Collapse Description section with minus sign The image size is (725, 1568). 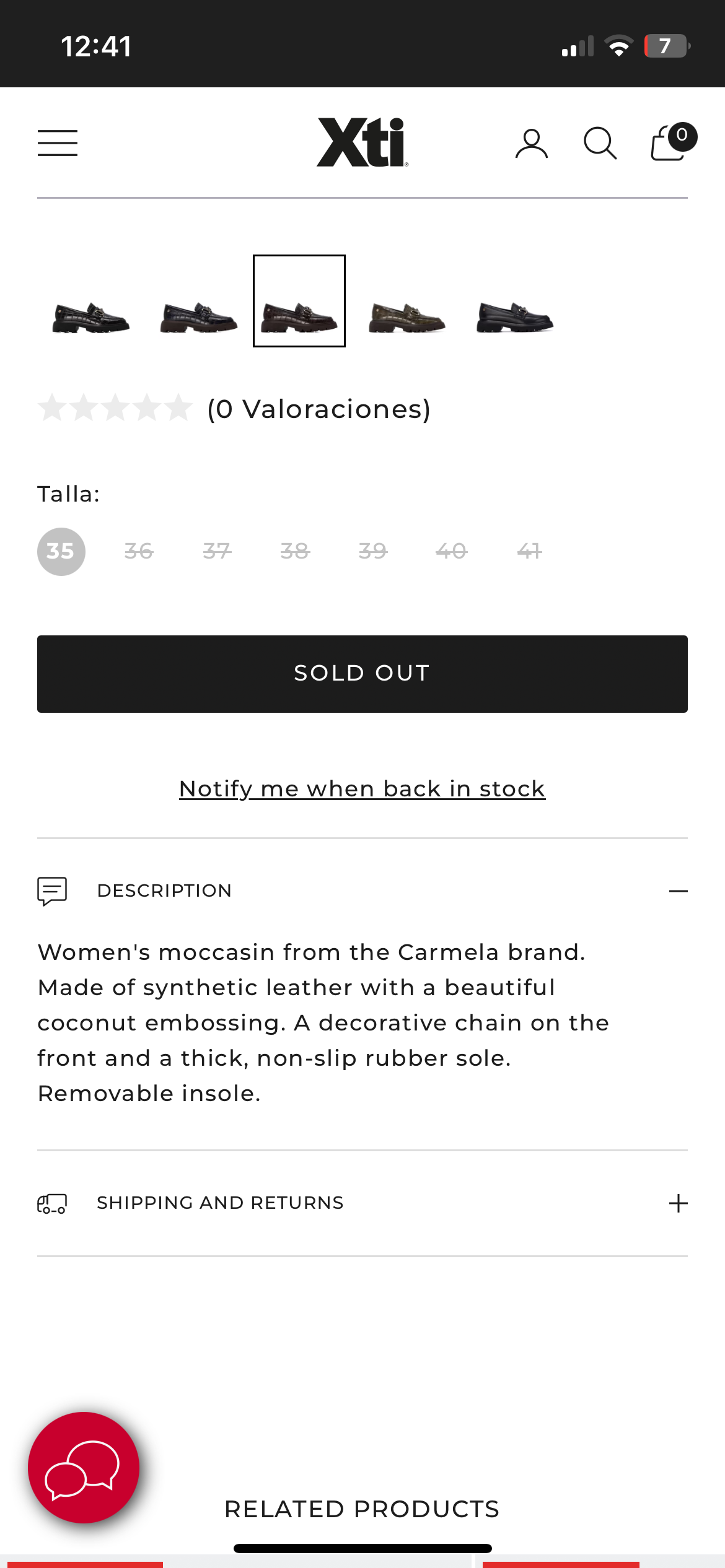pyautogui.click(x=678, y=891)
